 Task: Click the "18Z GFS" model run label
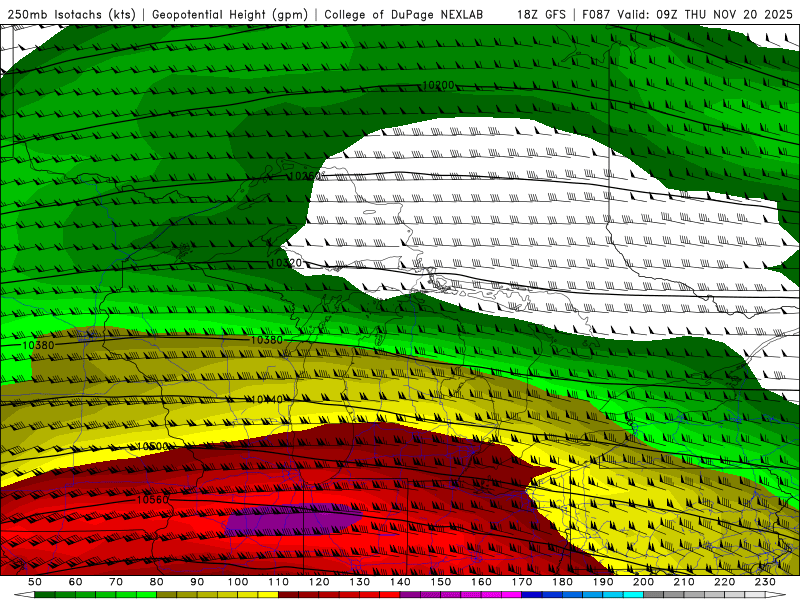click(541, 14)
